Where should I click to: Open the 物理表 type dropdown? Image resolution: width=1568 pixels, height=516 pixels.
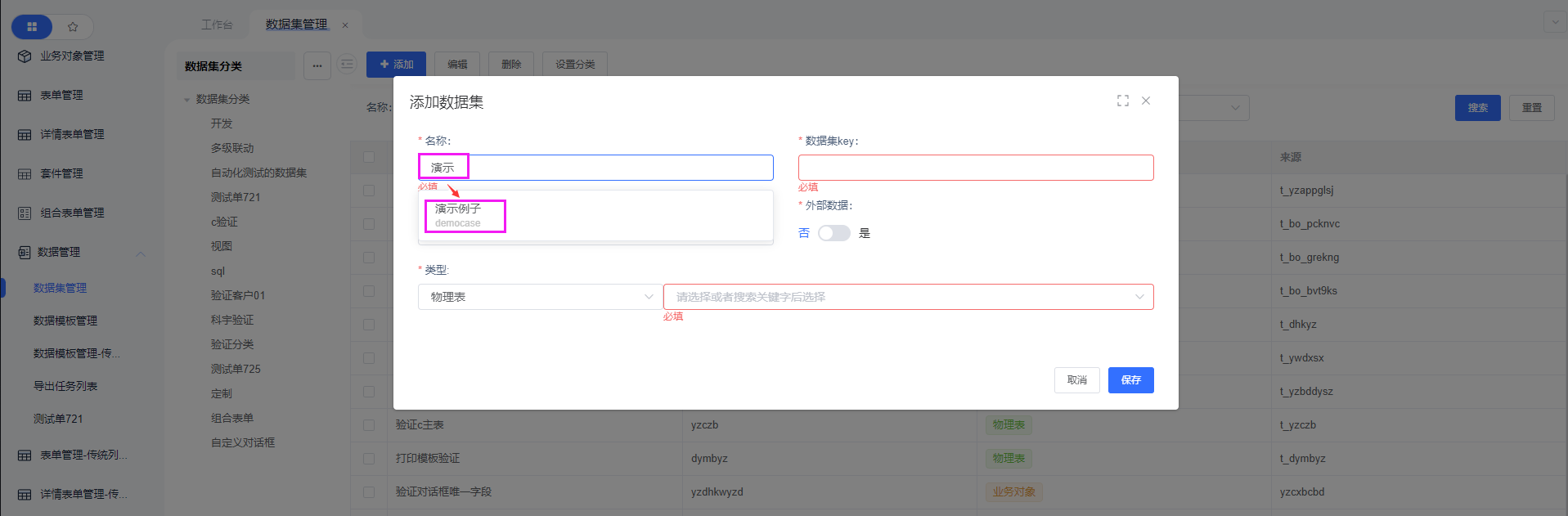click(x=540, y=297)
